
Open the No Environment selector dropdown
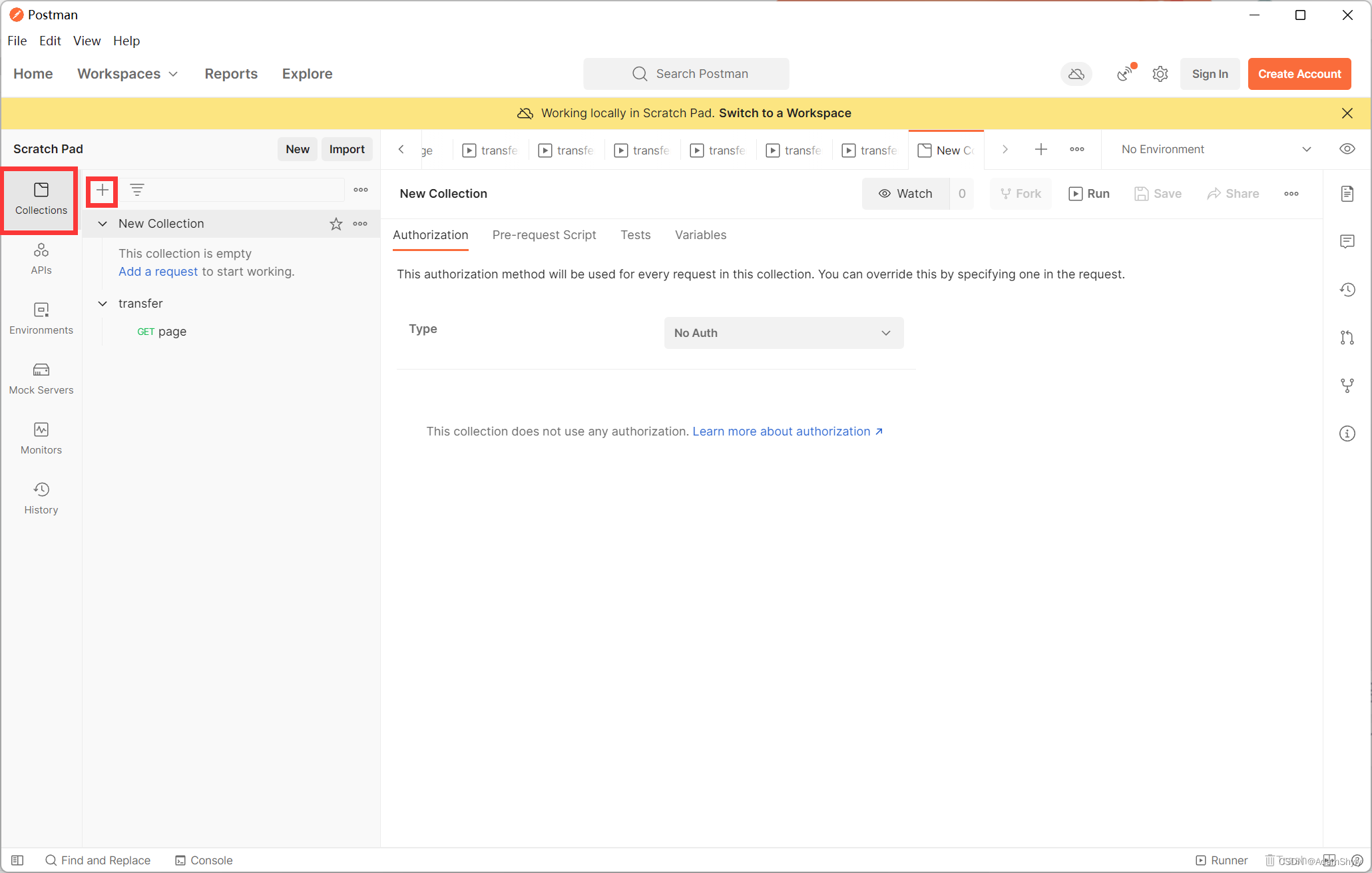click(1215, 149)
